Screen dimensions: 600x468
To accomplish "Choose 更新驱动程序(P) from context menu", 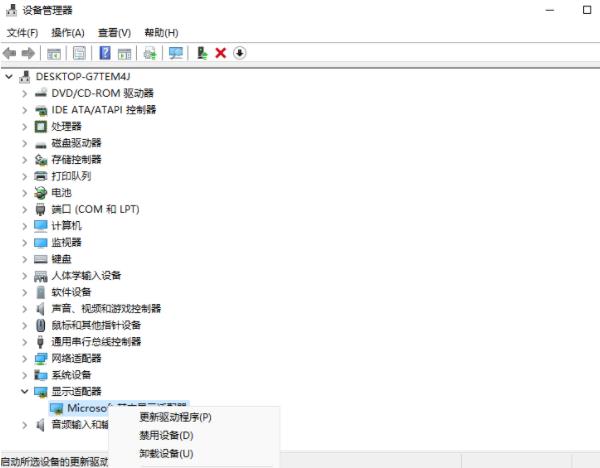I will 175,417.
